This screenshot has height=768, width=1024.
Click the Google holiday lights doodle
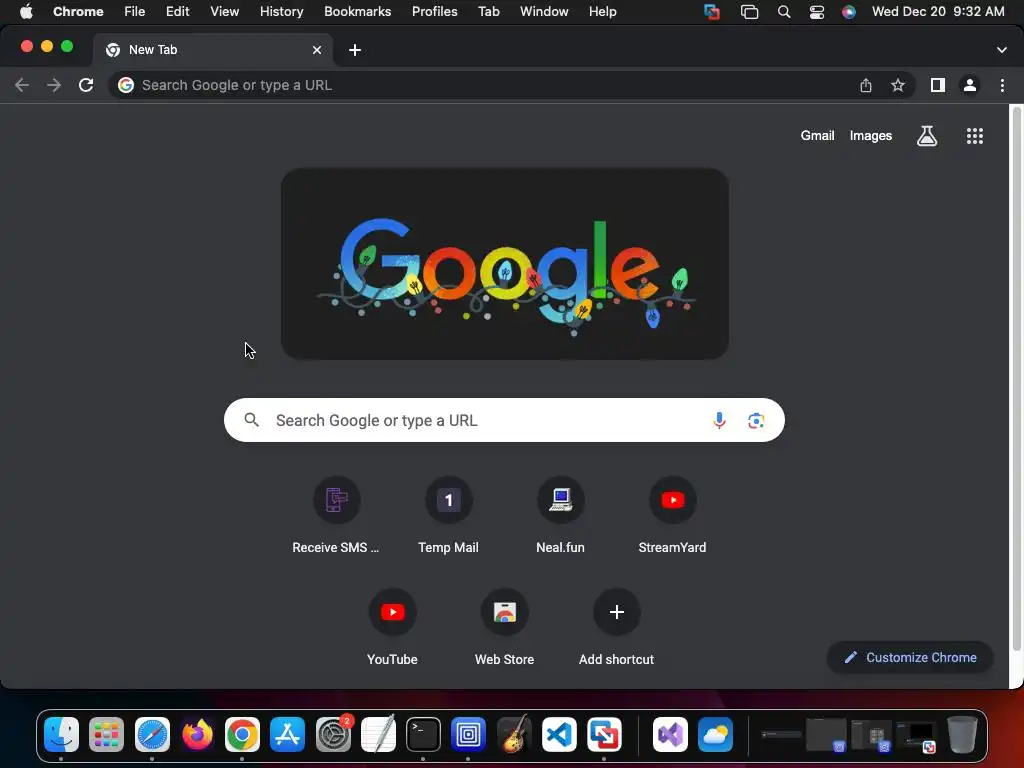tap(505, 264)
